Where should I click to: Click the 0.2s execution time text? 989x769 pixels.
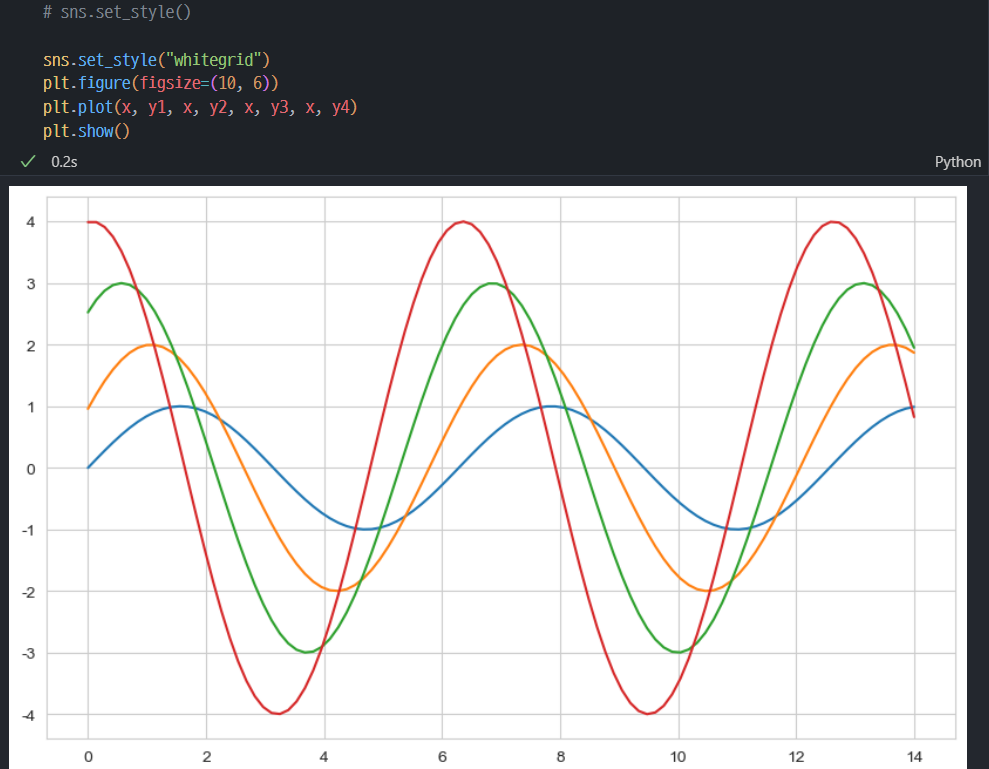point(64,162)
